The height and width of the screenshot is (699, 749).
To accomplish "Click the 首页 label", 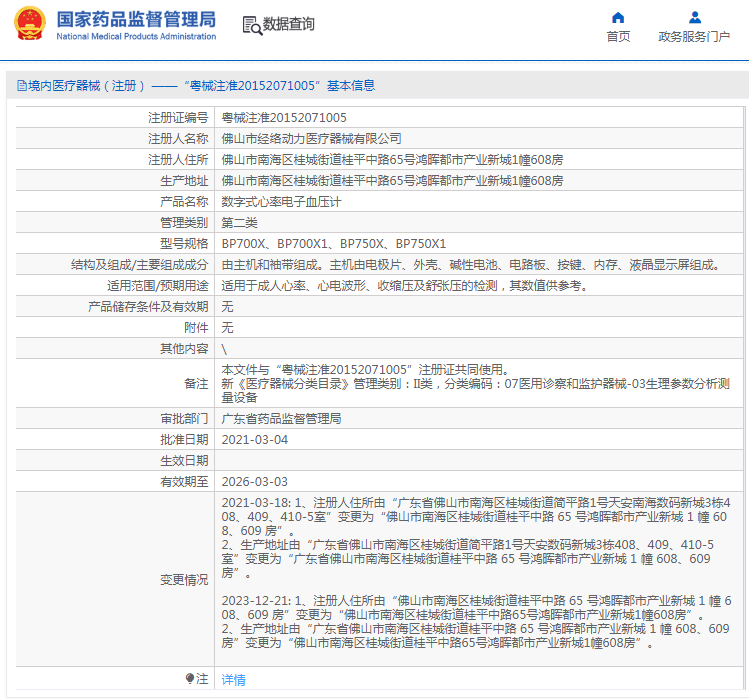I will (x=618, y=36).
